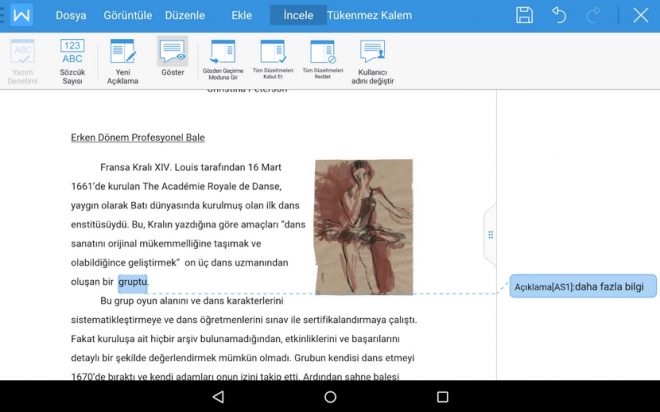
Task: Undo the last action
Action: tap(559, 15)
